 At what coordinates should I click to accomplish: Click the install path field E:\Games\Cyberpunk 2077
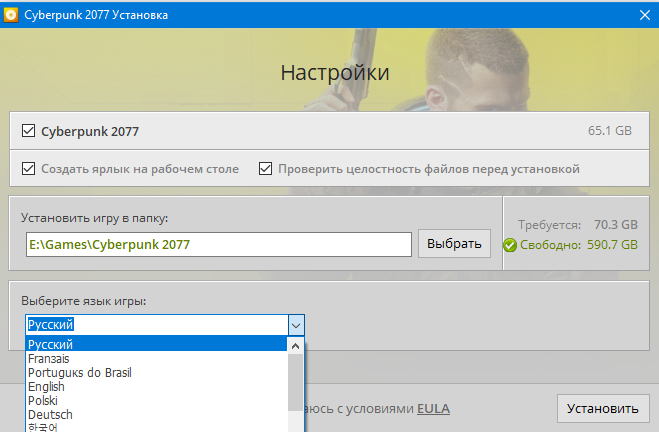click(x=219, y=244)
